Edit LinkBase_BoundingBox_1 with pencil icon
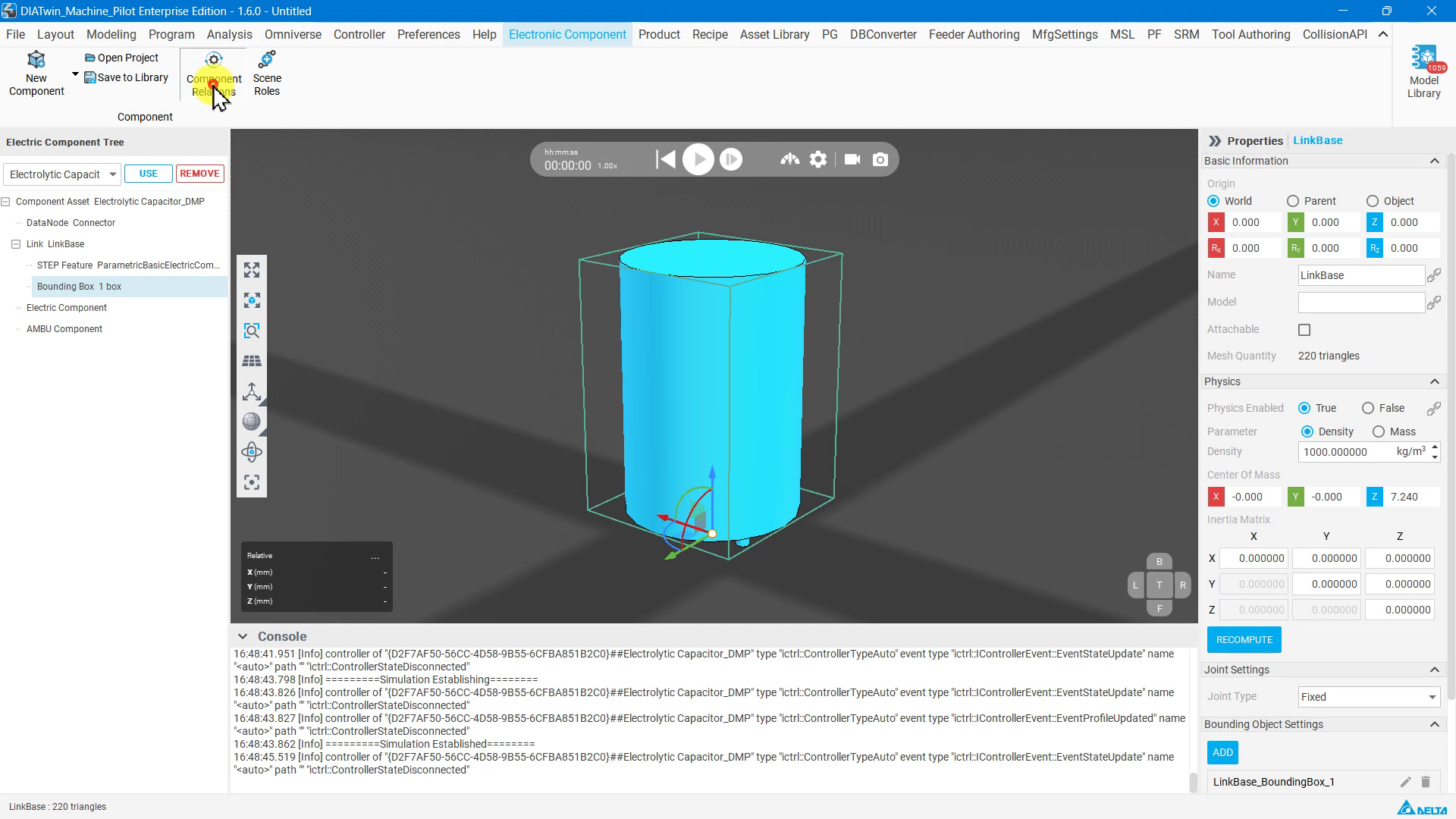 point(1405,782)
